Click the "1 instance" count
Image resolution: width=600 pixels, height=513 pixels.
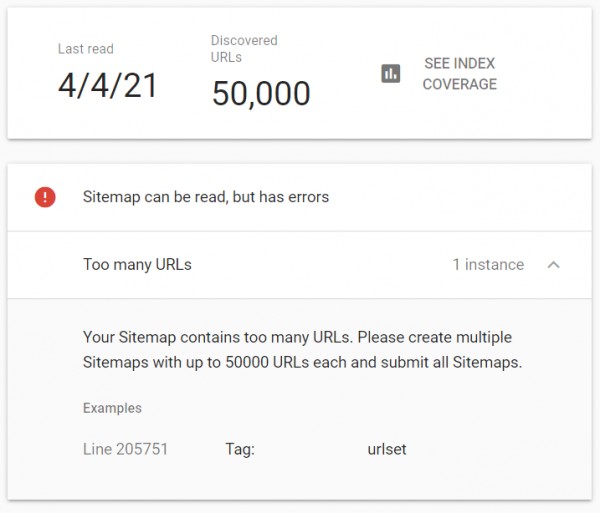click(488, 265)
